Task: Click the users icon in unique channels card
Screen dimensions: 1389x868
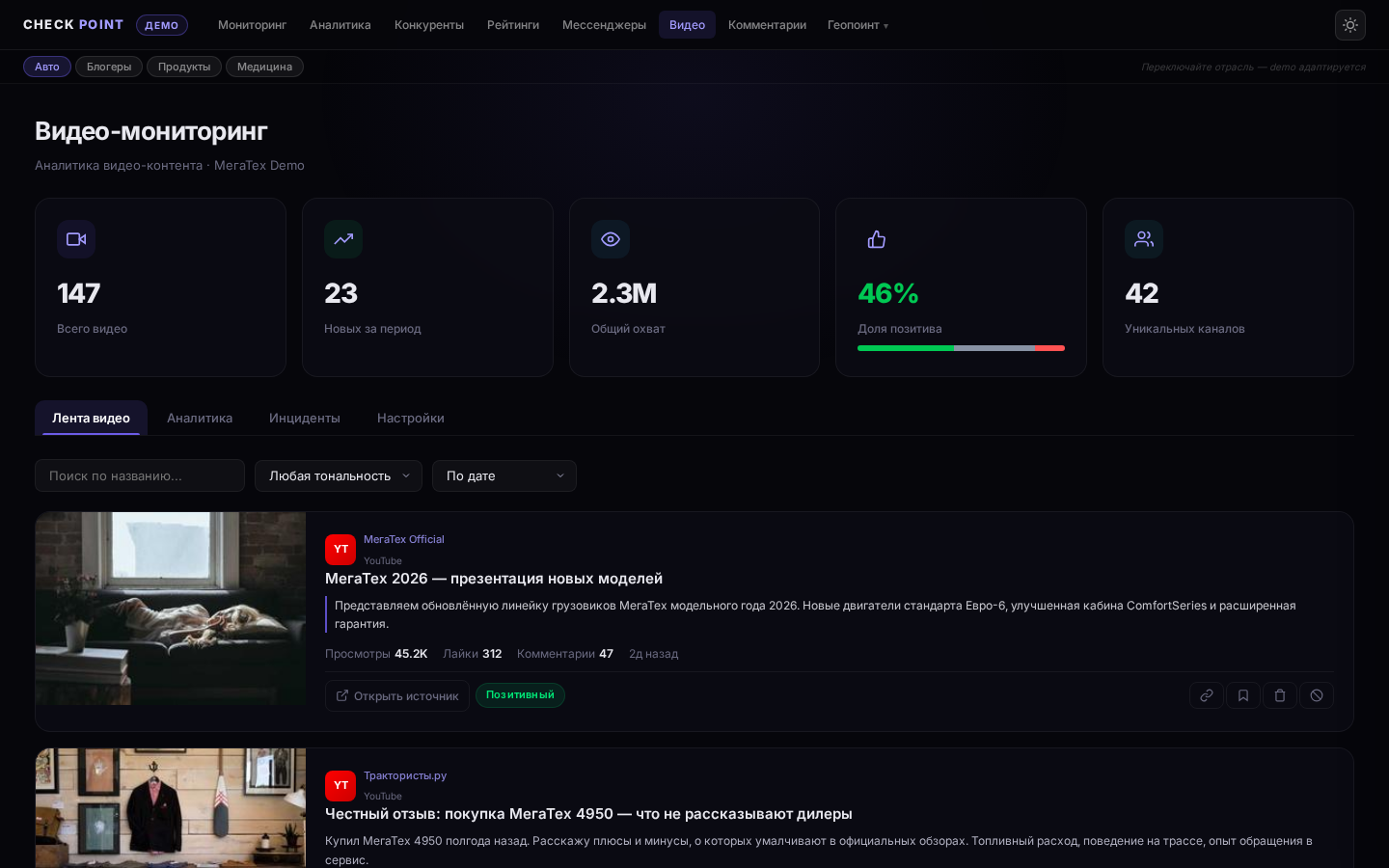Action: tap(1143, 239)
